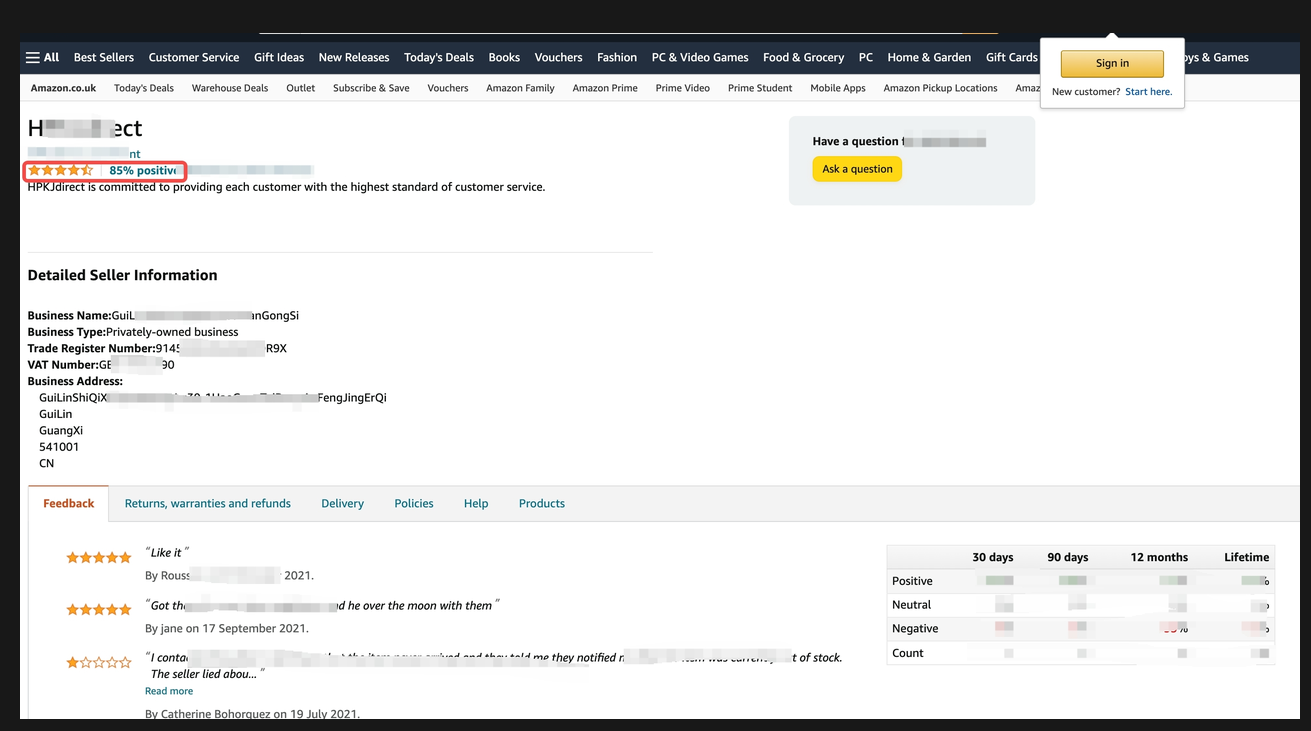Open the Help tab

476,503
